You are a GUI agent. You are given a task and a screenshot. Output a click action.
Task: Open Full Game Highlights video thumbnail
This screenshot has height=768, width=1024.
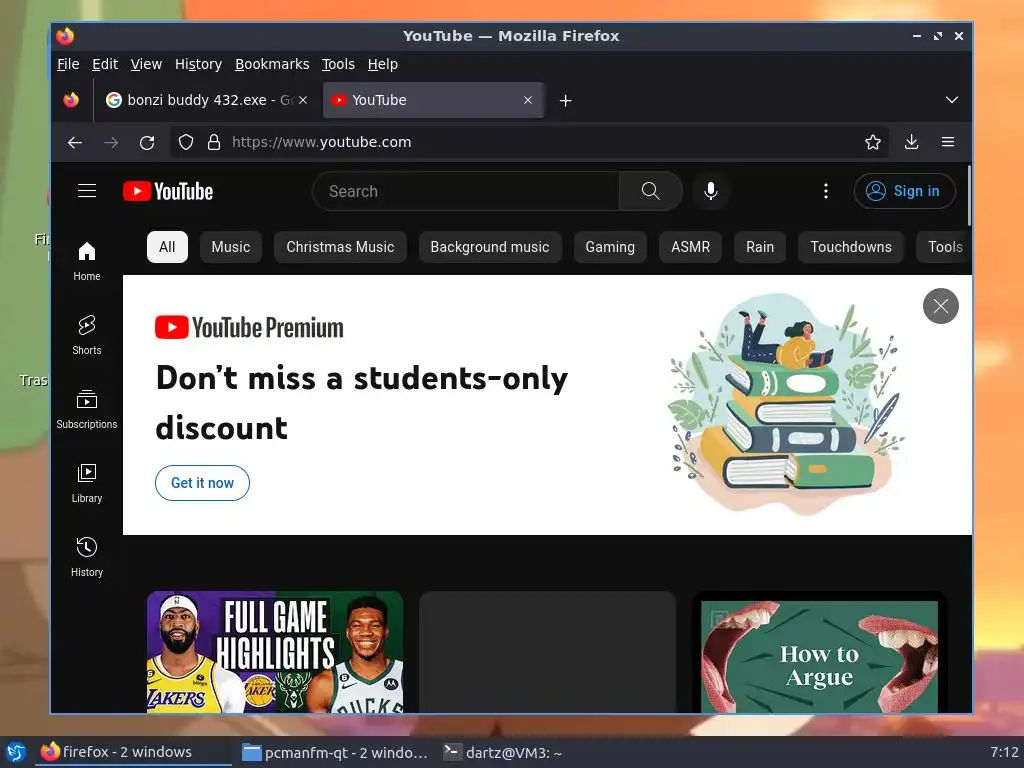(x=275, y=652)
